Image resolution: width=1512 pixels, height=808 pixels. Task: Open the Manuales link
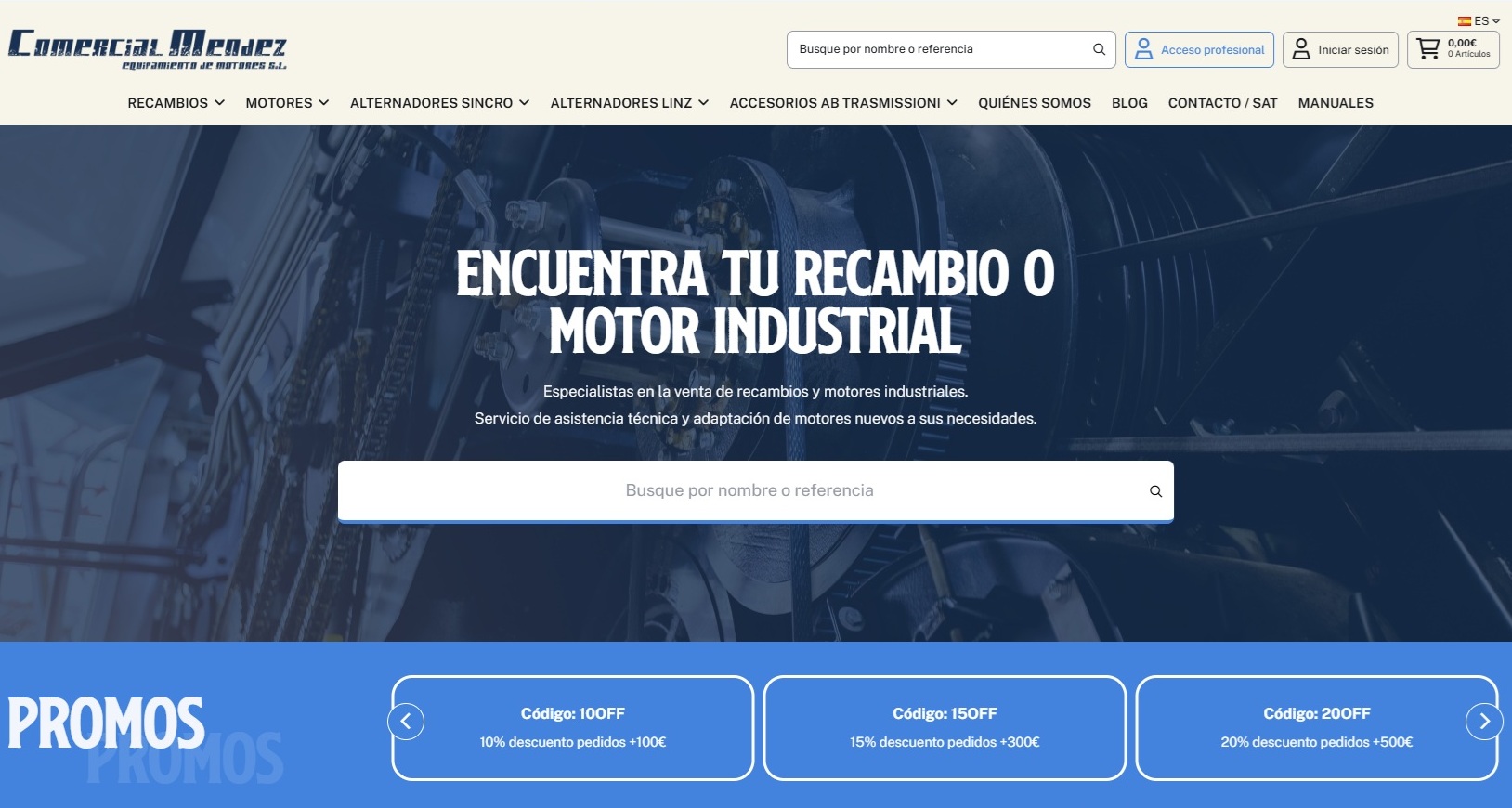1335,103
